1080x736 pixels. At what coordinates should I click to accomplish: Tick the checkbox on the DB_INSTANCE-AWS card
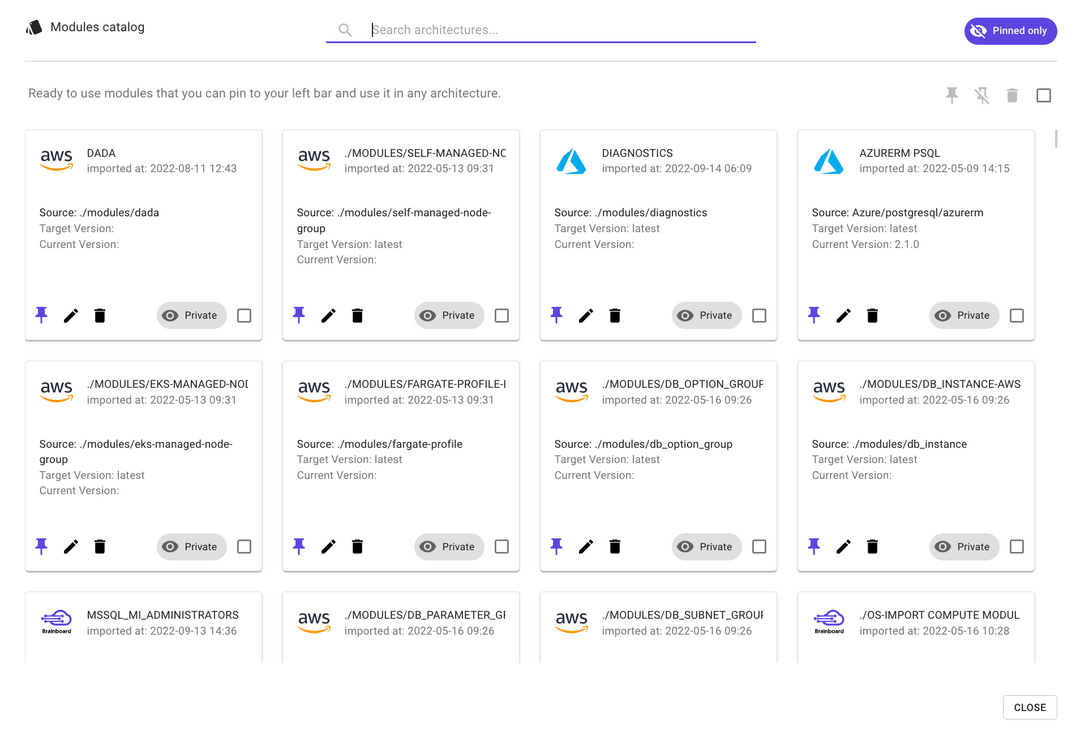1016,546
